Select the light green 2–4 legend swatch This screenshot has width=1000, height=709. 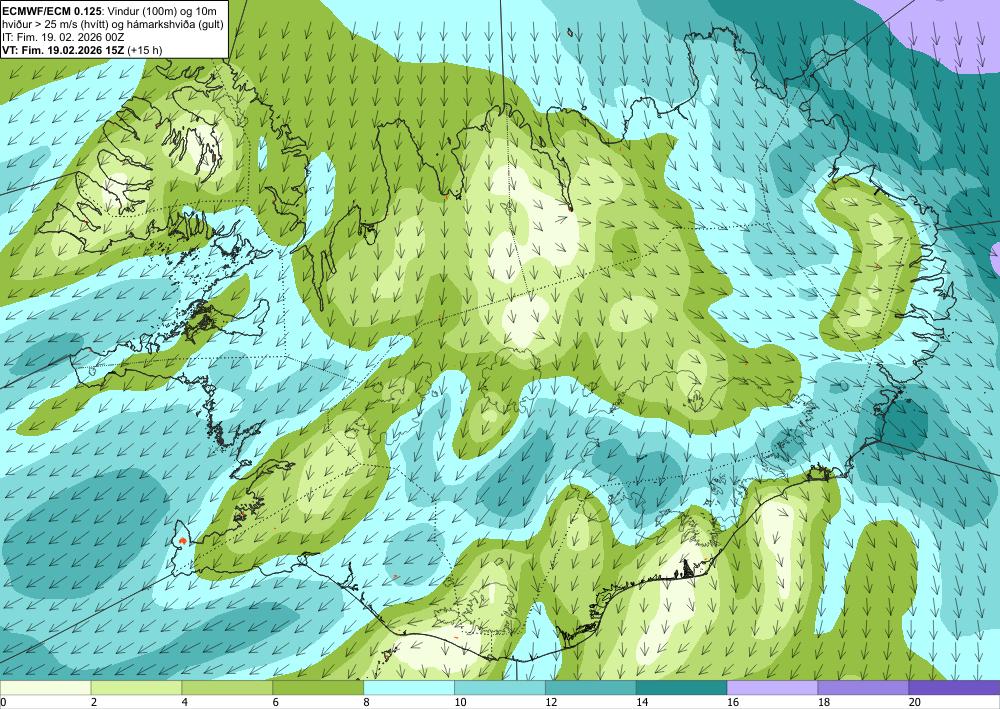click(136, 687)
